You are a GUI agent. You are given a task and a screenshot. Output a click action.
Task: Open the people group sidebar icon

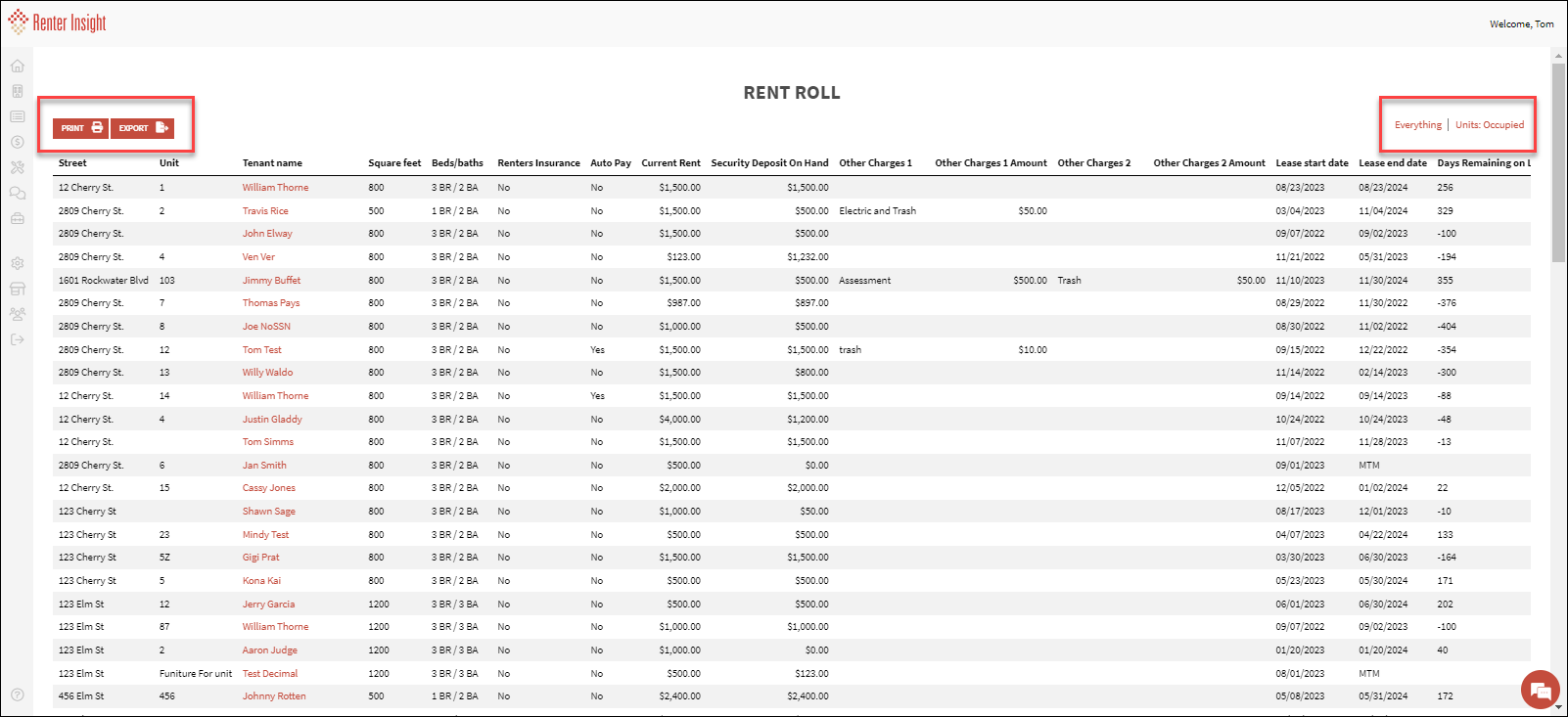[x=18, y=314]
